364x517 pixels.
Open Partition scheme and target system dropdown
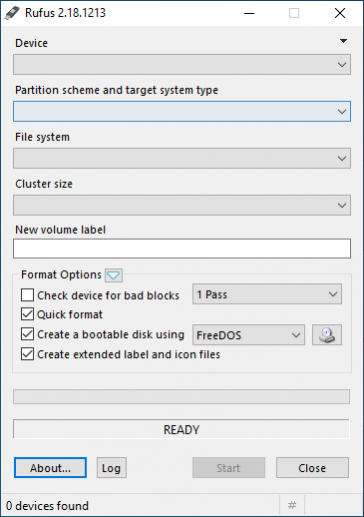point(182,111)
